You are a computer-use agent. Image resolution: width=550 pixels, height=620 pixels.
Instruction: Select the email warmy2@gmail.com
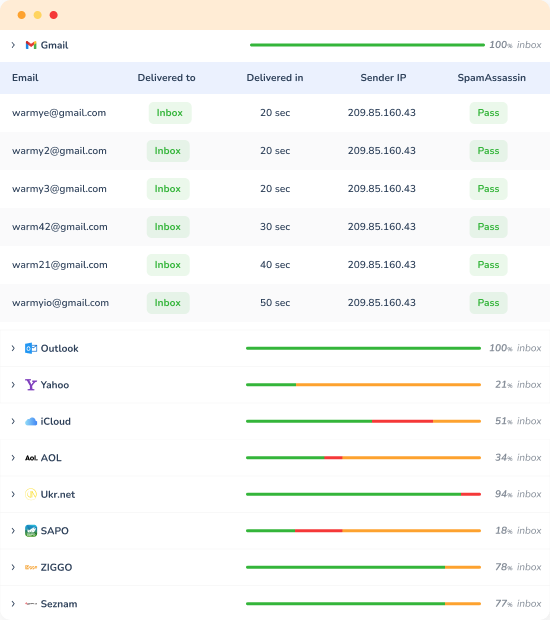[59, 151]
